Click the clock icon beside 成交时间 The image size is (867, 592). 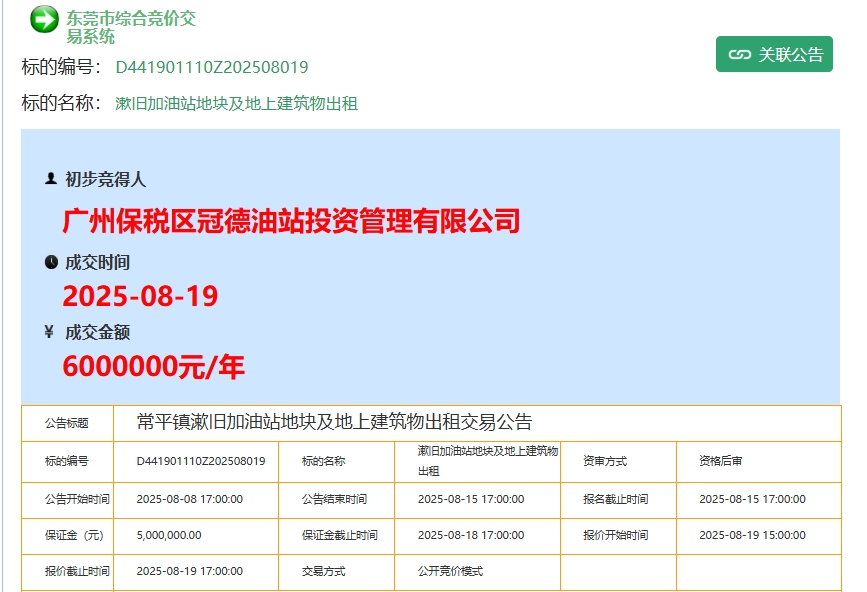(51, 262)
